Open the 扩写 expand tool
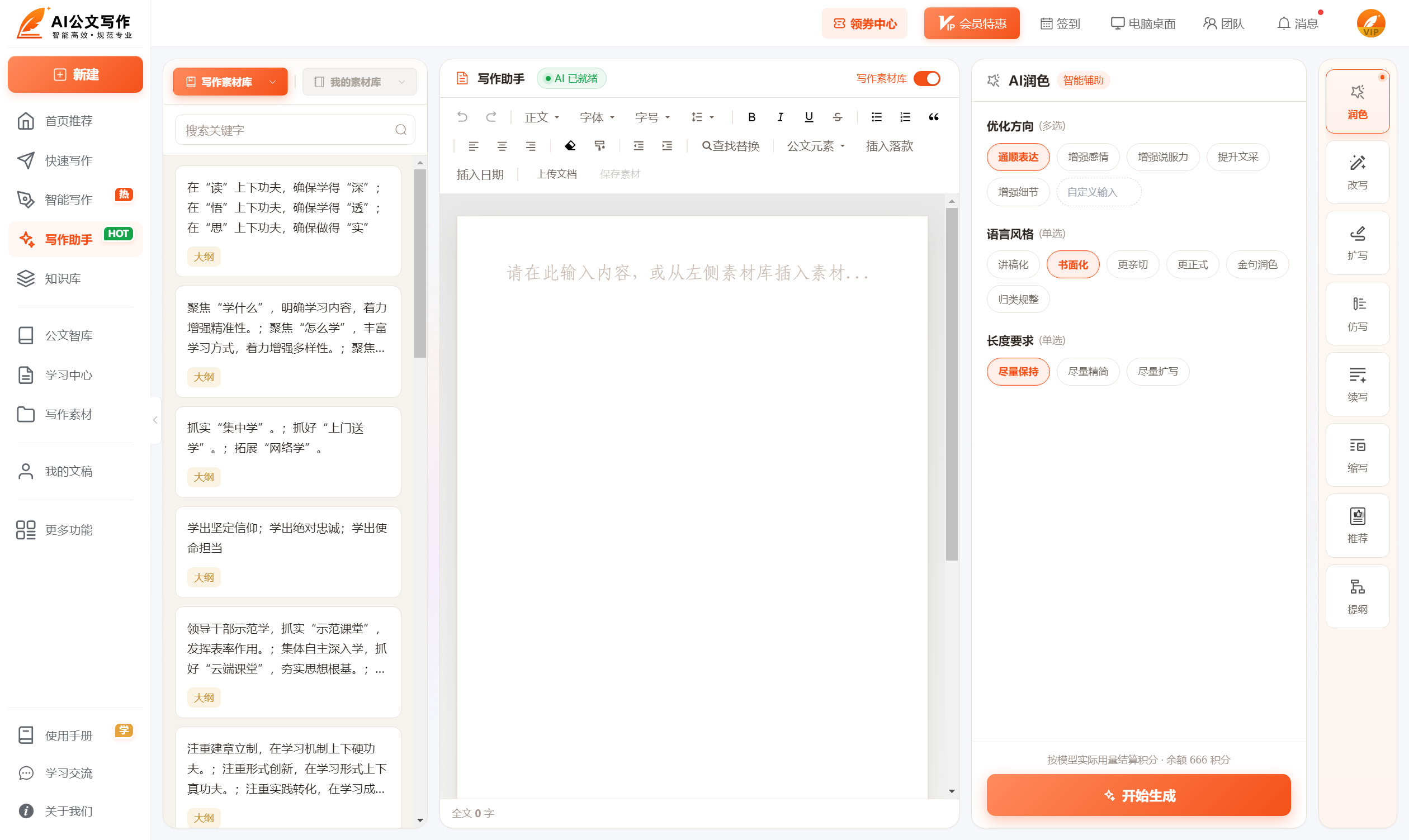 pos(1357,243)
